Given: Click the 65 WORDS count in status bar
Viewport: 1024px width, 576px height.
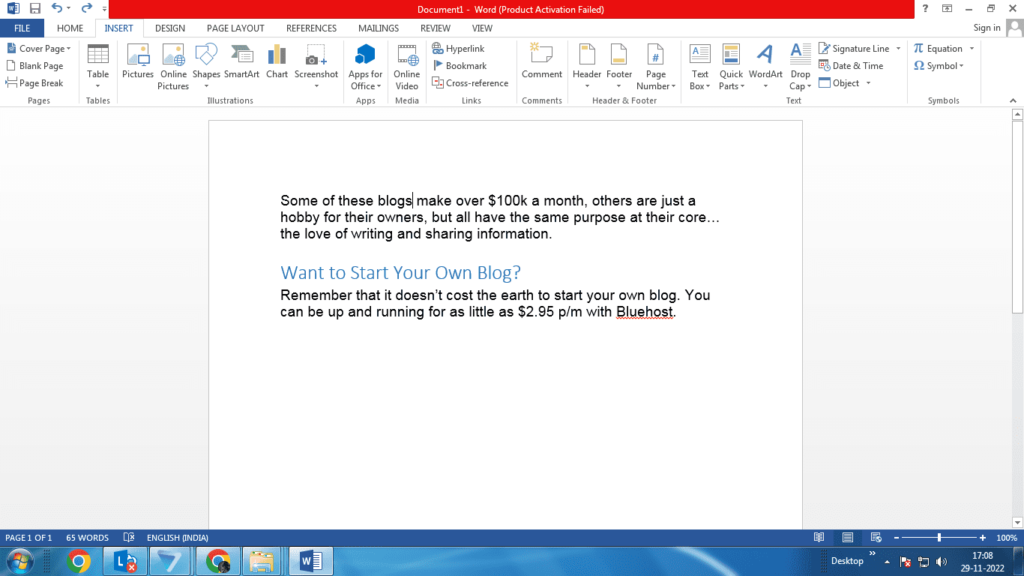Looking at the screenshot, I should 87,537.
